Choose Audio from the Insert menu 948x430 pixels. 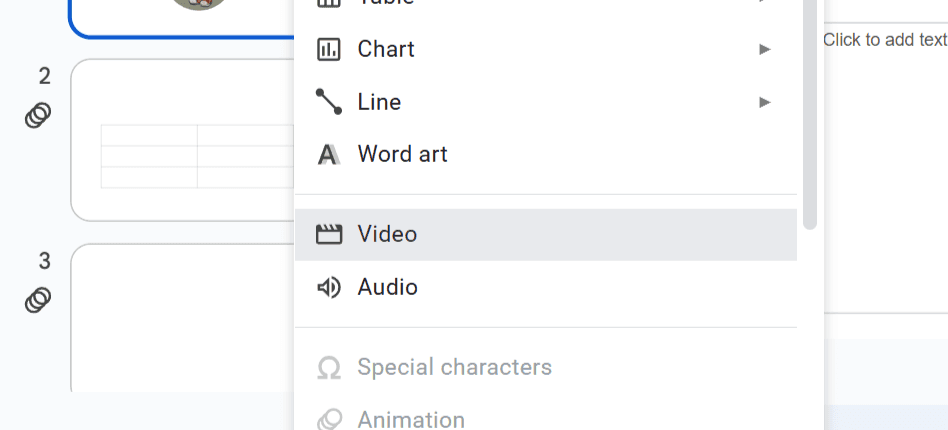click(546, 287)
